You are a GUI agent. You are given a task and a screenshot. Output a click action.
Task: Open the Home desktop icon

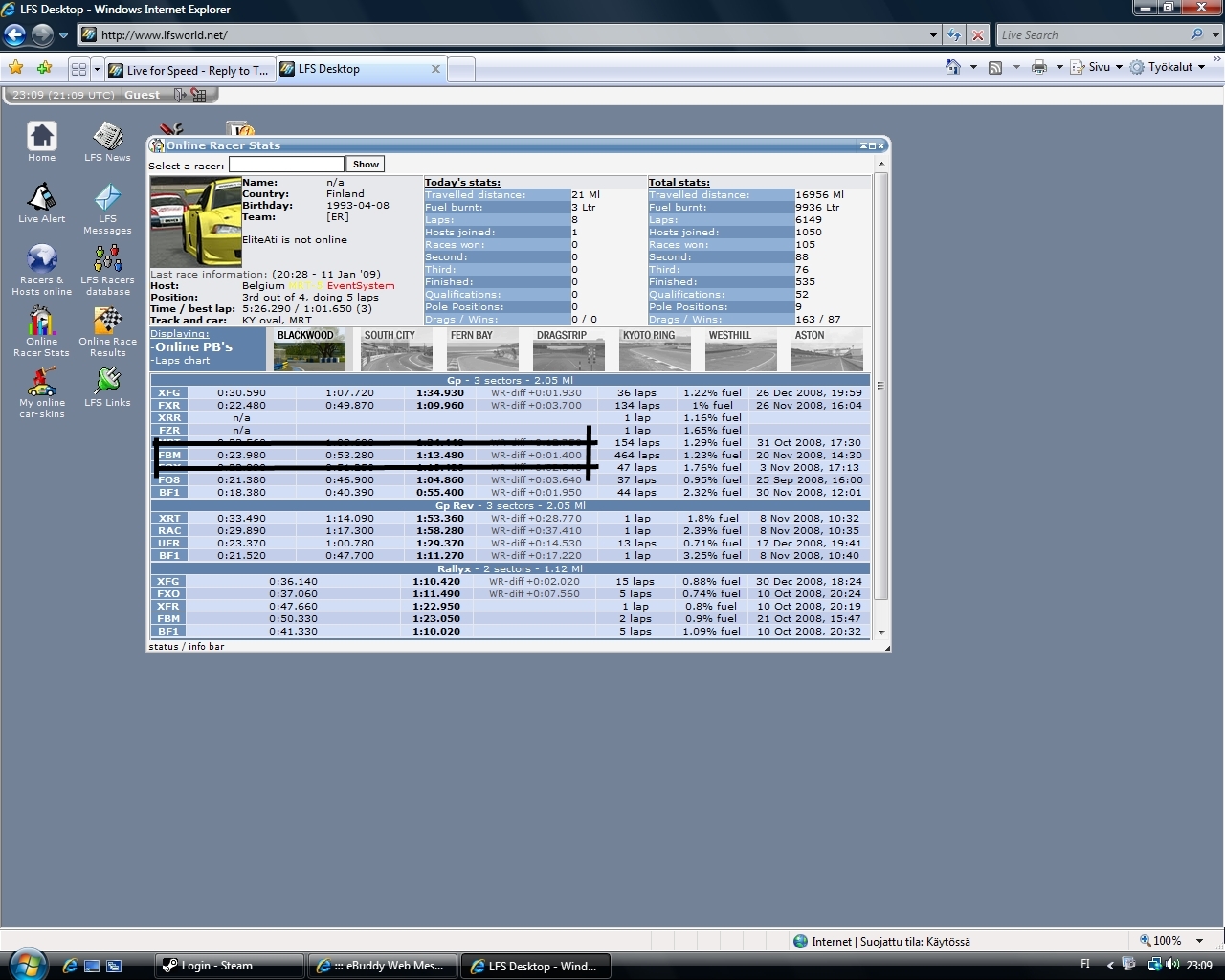point(41,137)
